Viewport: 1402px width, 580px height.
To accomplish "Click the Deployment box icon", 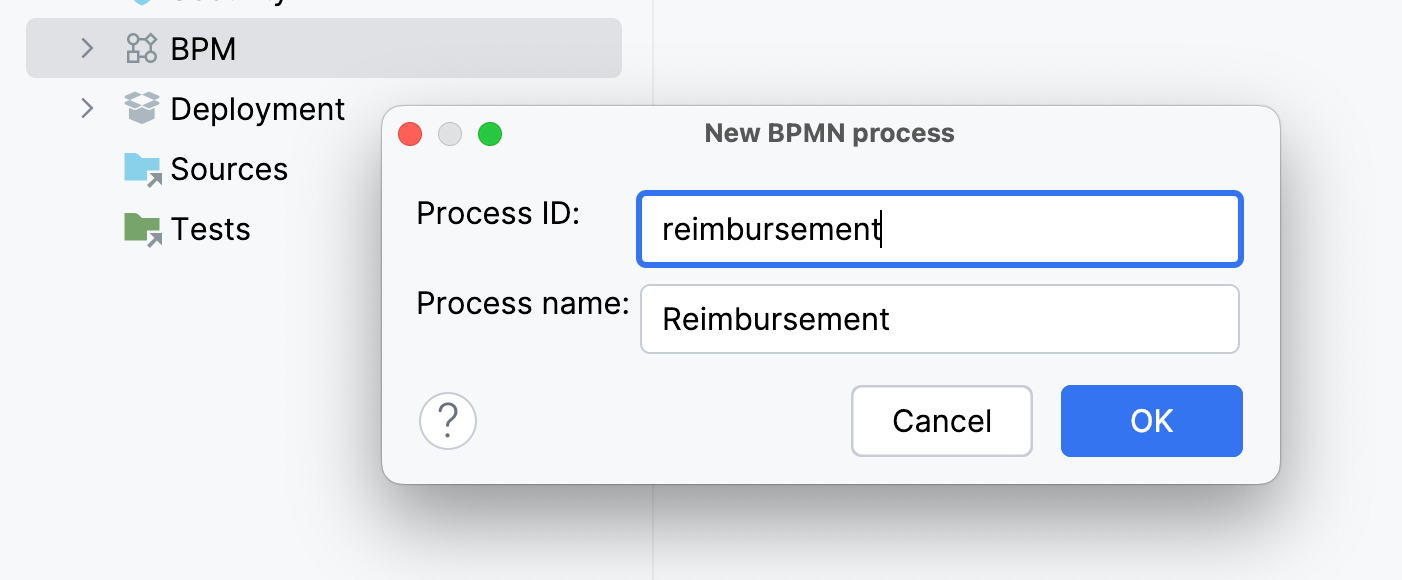I will click(x=141, y=108).
